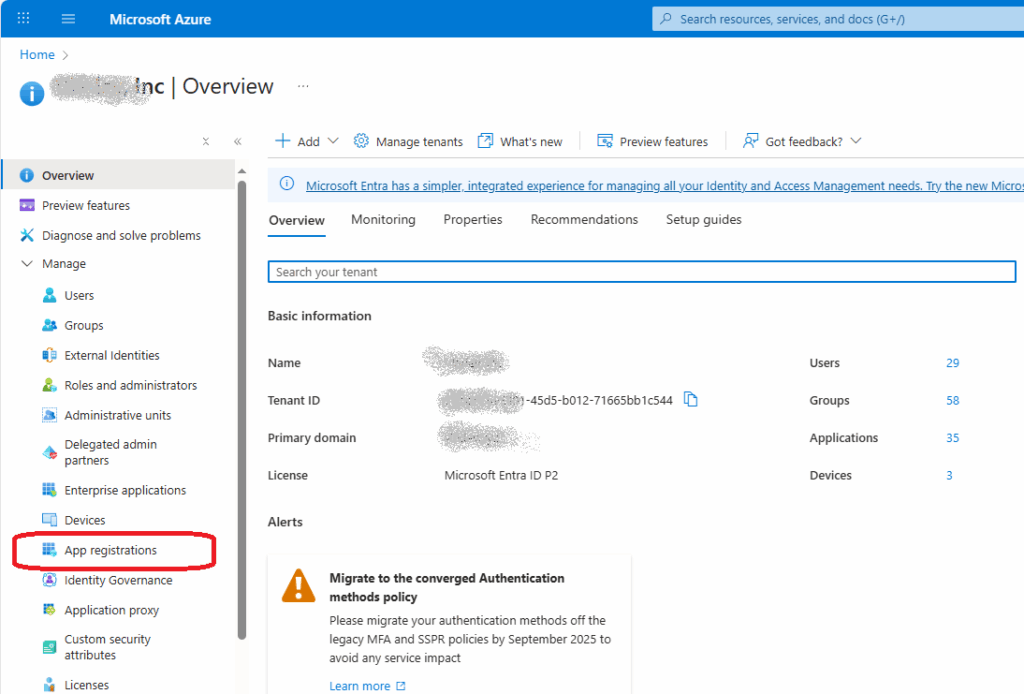
Task: Collapse the Manage section chevron
Action: tap(27, 264)
